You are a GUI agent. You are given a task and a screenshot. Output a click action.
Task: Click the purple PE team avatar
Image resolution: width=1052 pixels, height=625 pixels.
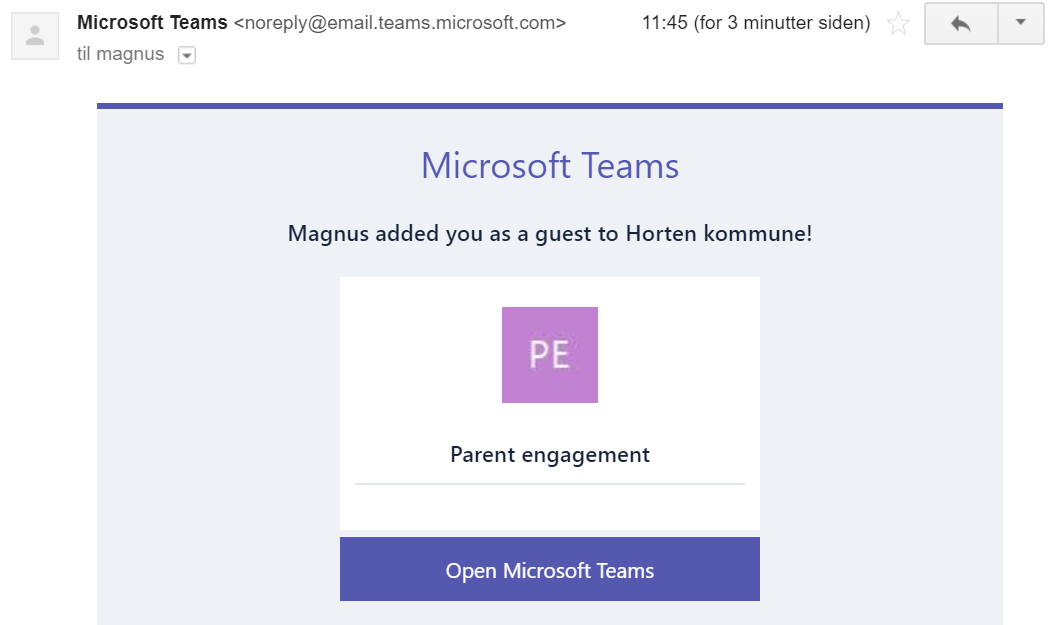pyautogui.click(x=550, y=355)
